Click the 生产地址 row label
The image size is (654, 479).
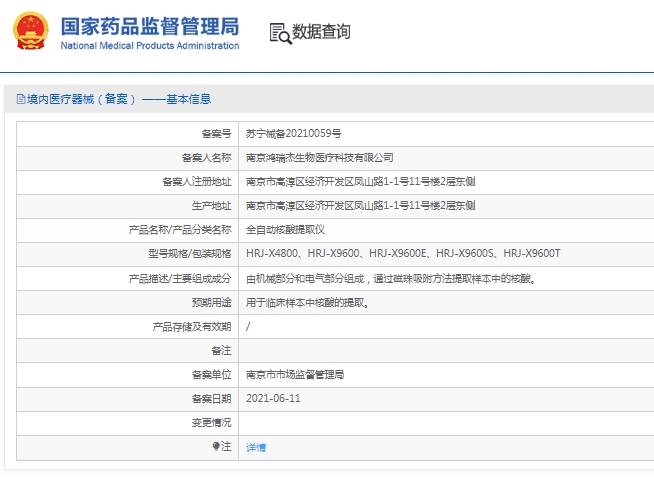[211, 206]
